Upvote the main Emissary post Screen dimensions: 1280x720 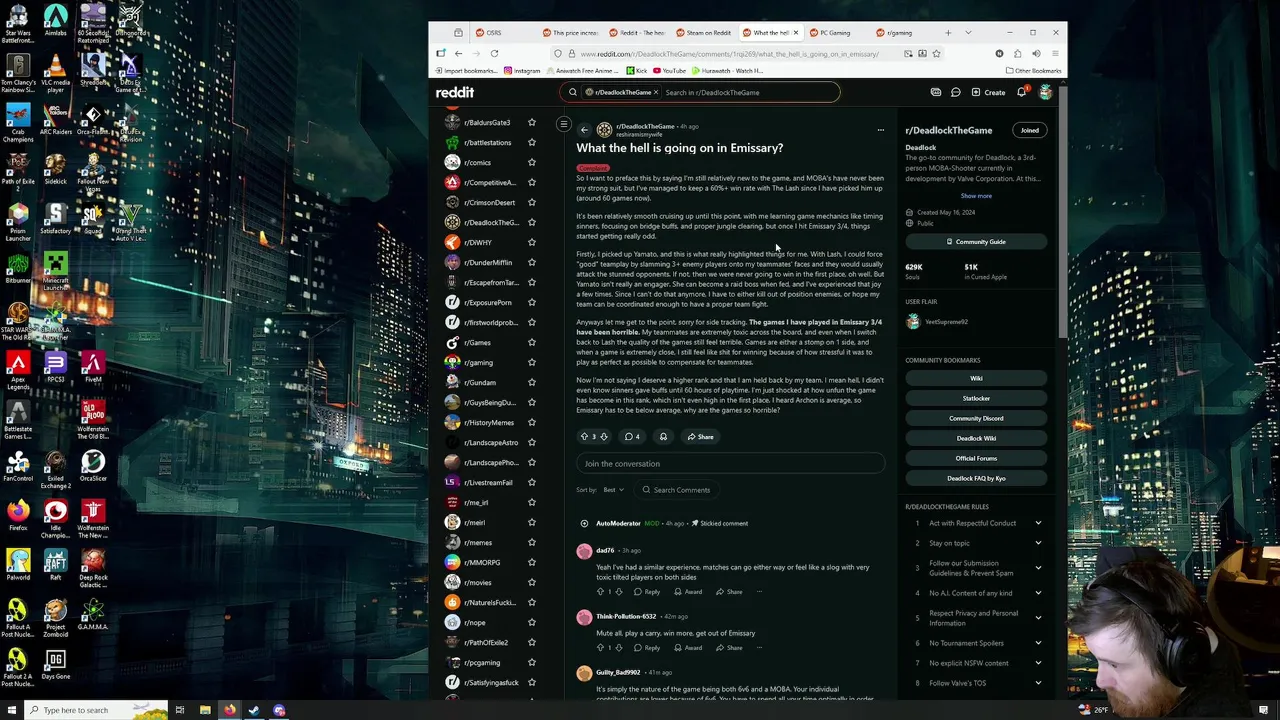tap(584, 437)
